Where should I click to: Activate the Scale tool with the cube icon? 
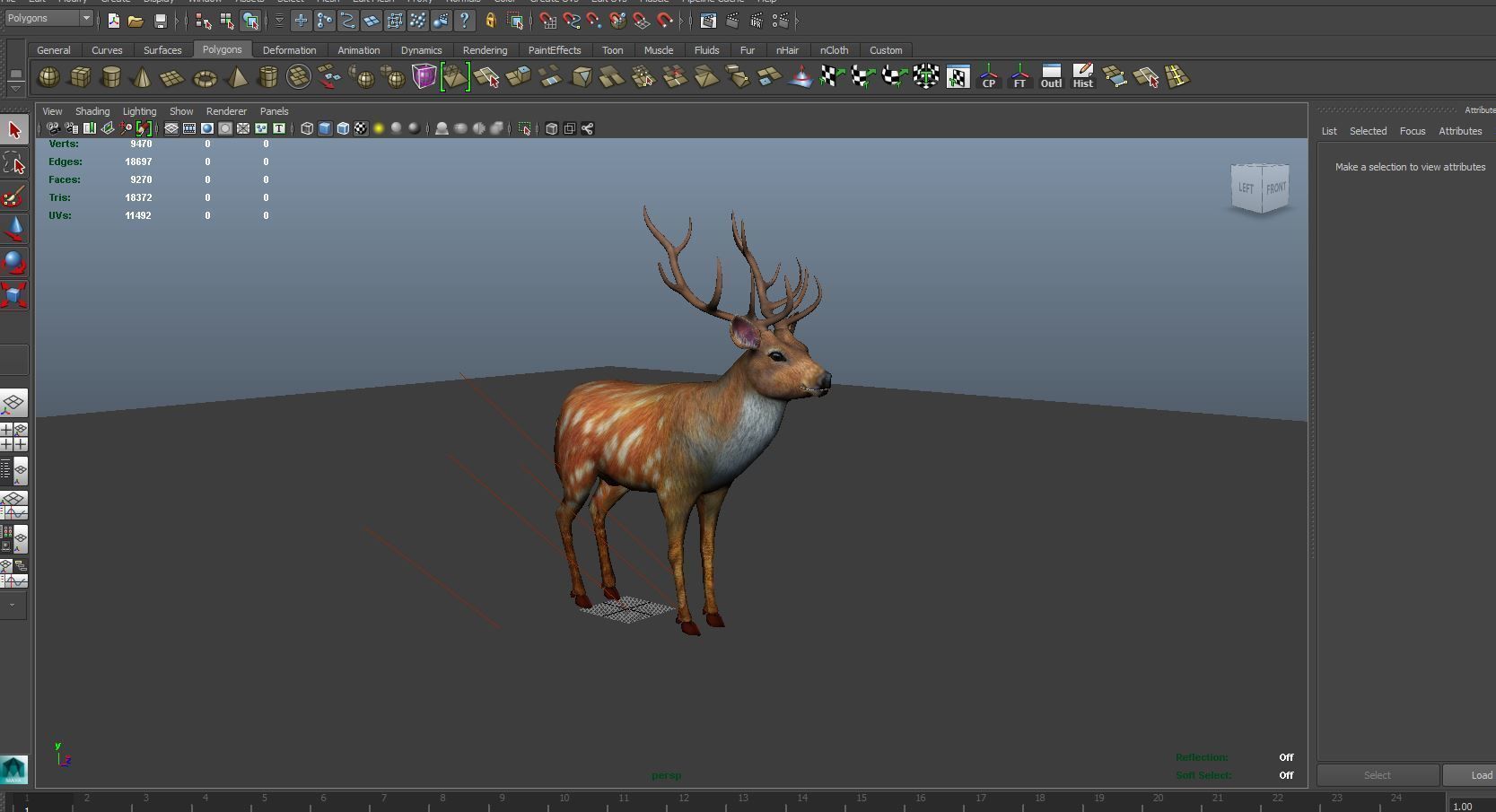pyautogui.click(x=14, y=295)
